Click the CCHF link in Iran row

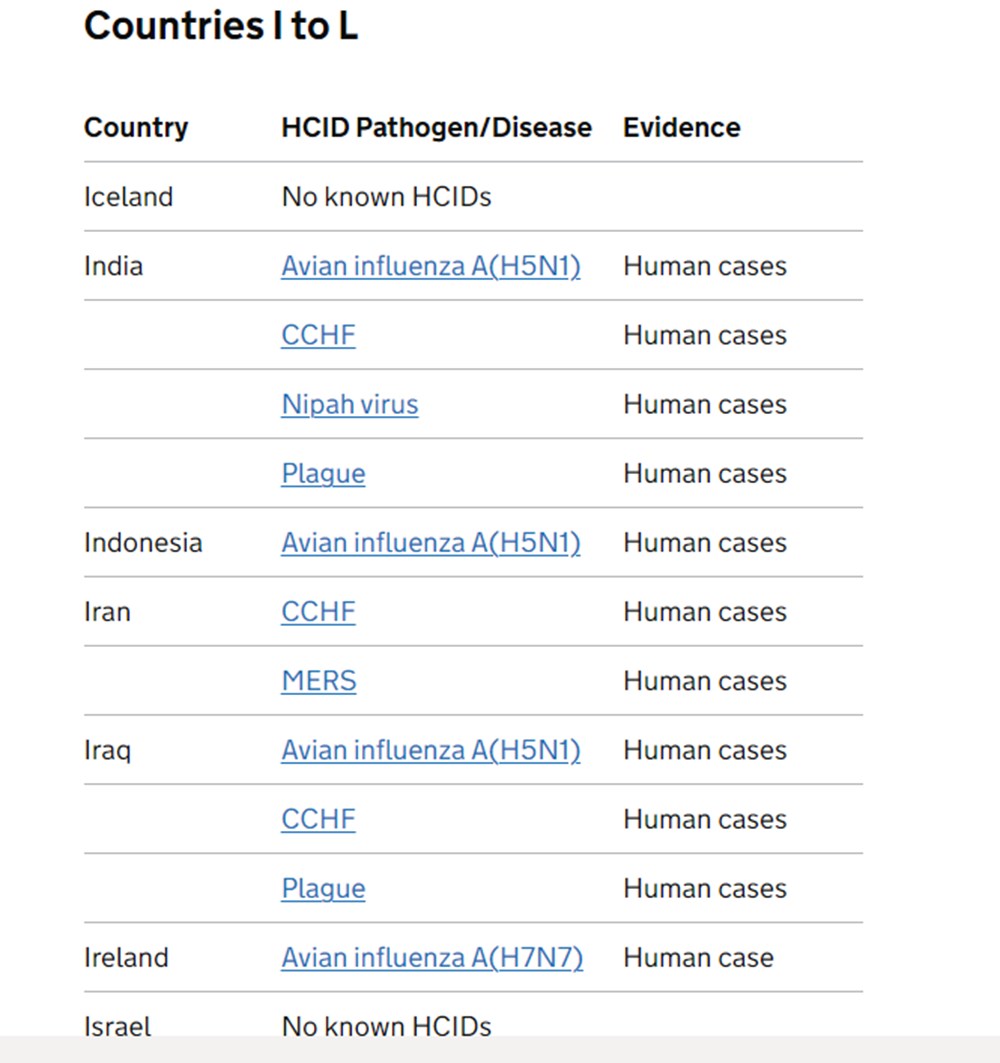318,612
